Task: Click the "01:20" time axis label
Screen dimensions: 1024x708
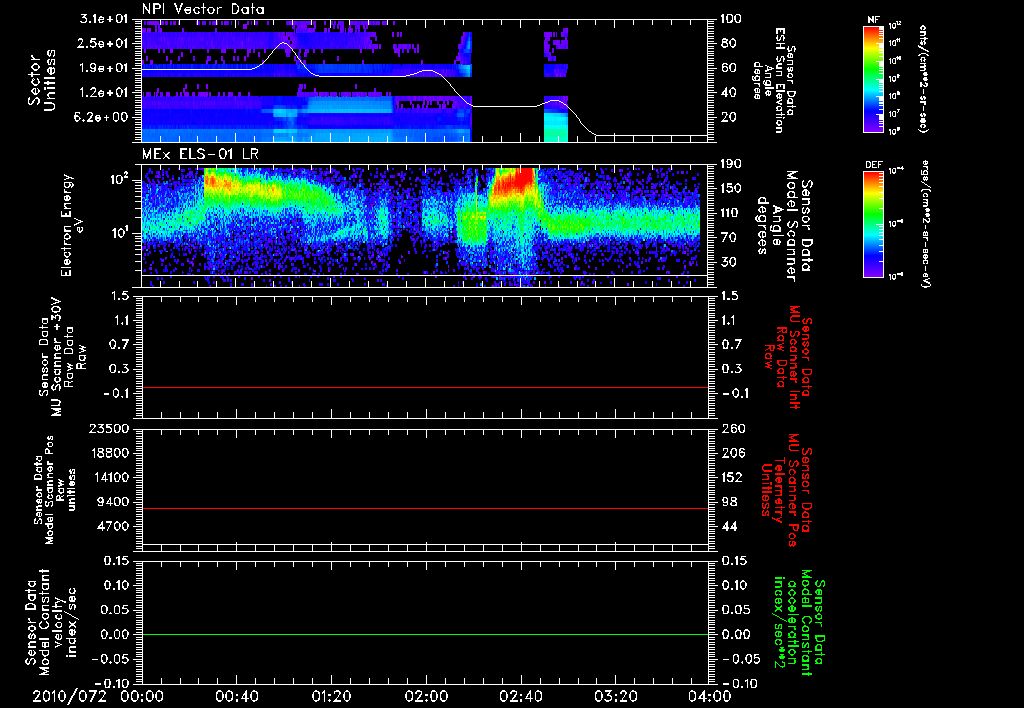Action: (331, 696)
